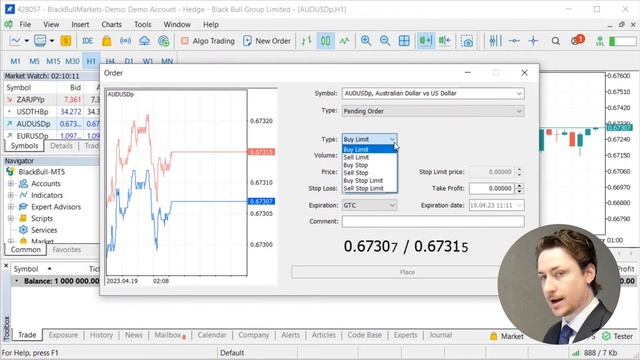The width and height of the screenshot is (640, 360).
Task: Toggle chart auto scroll icon
Action: tap(425, 41)
